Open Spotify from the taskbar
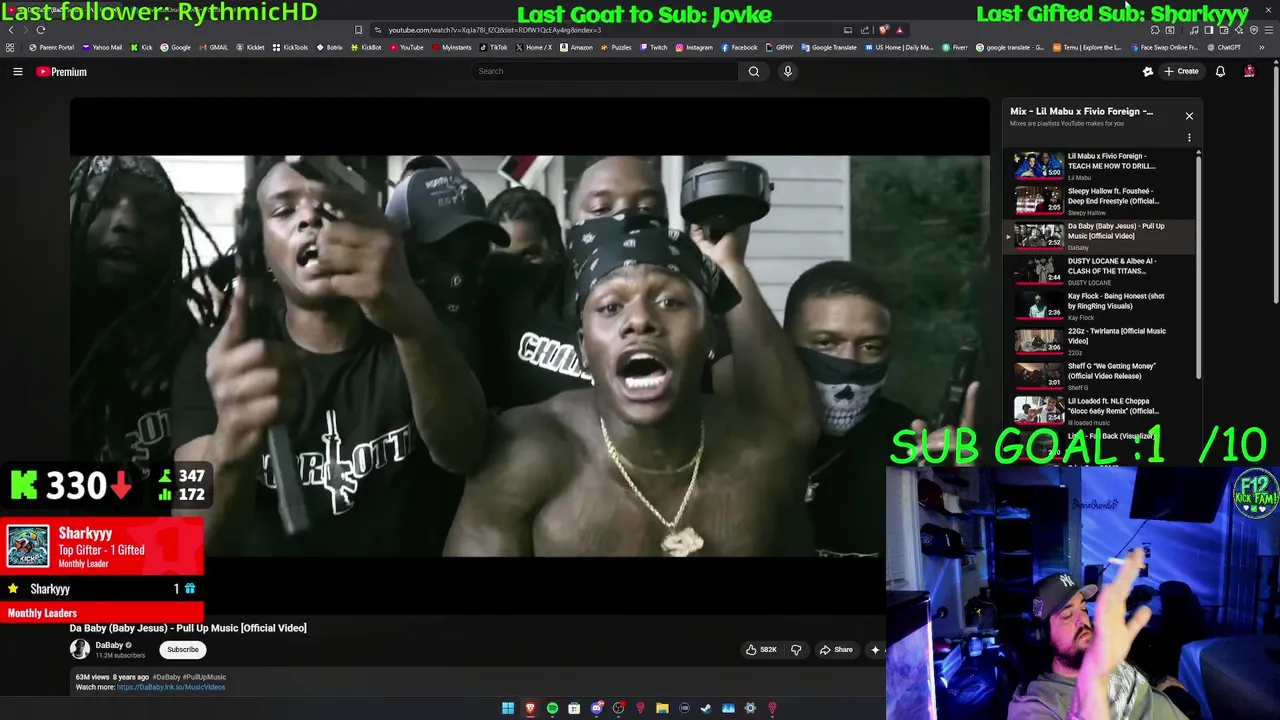 [x=552, y=708]
